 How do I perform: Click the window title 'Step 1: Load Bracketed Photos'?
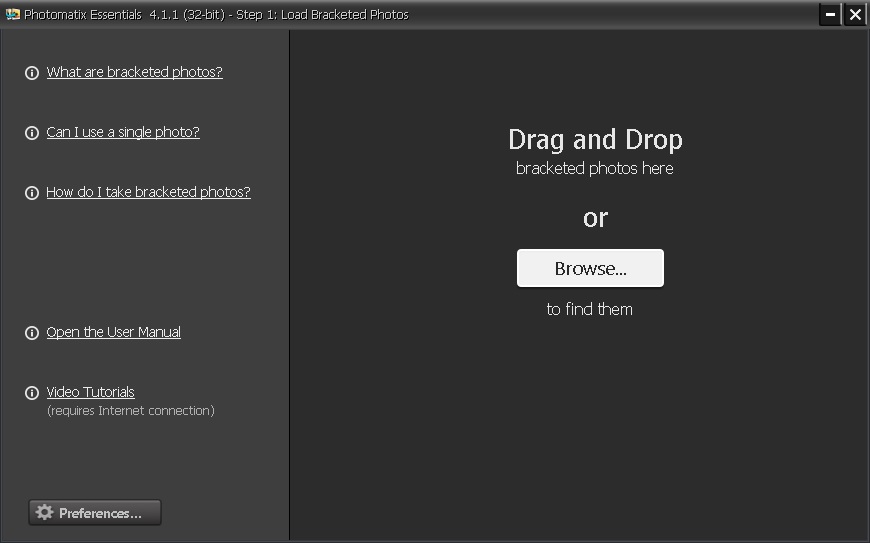tap(322, 15)
